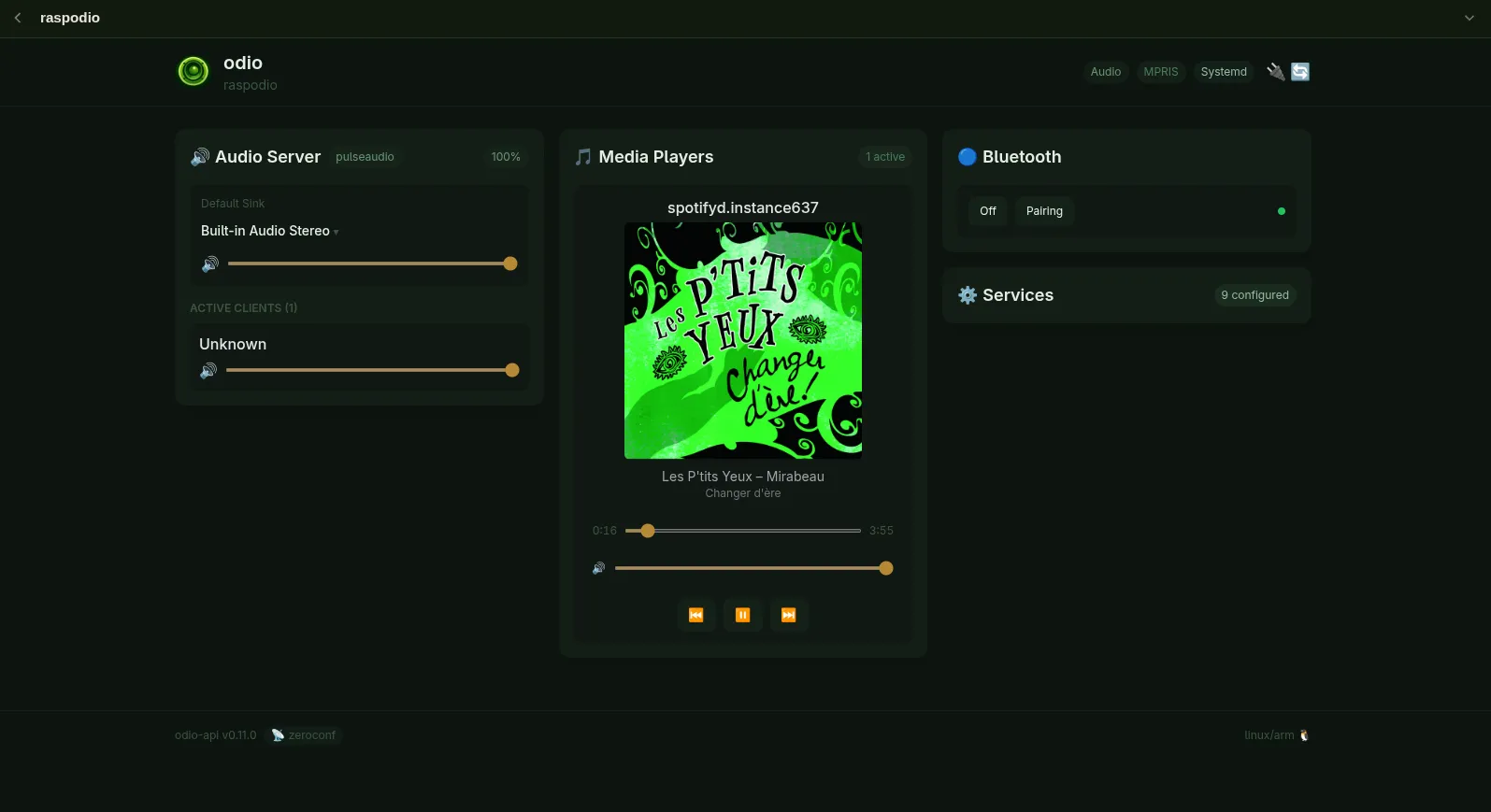Click the zeroconf badge in footer

pyautogui.click(x=304, y=735)
